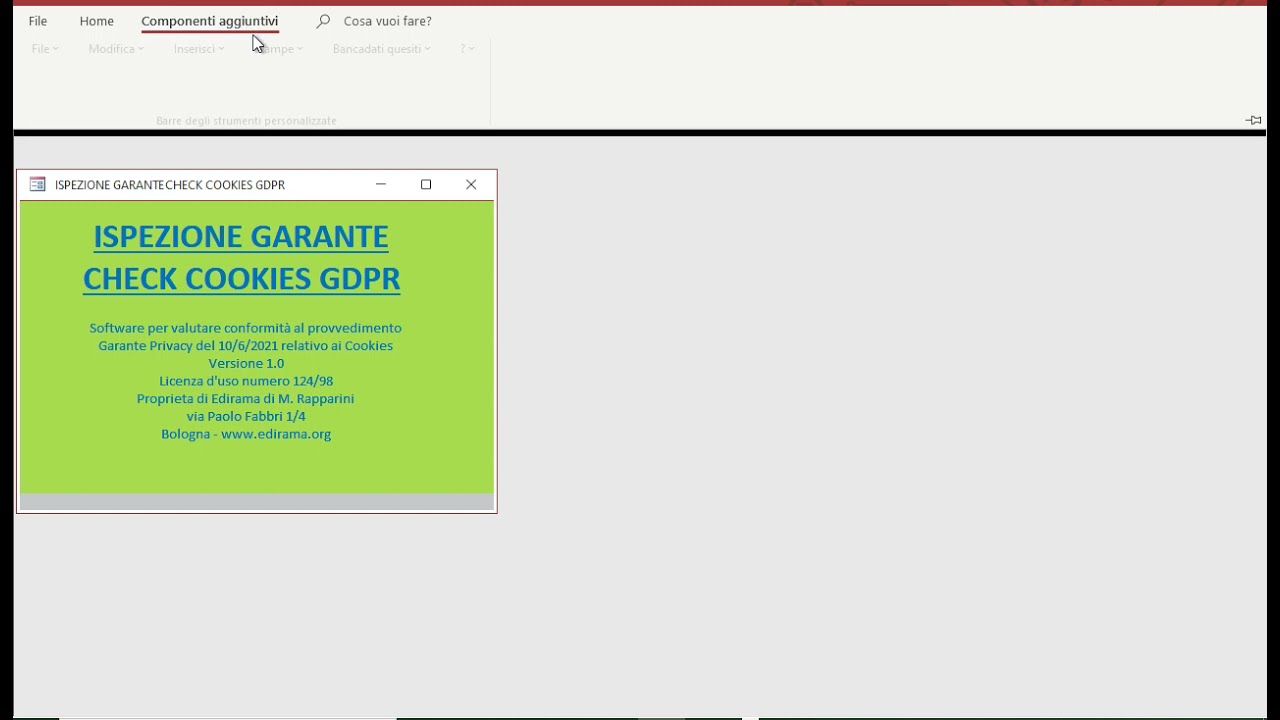Image resolution: width=1280 pixels, height=720 pixels.
Task: Open the Modifica dropdown menu
Action: [x=116, y=49]
